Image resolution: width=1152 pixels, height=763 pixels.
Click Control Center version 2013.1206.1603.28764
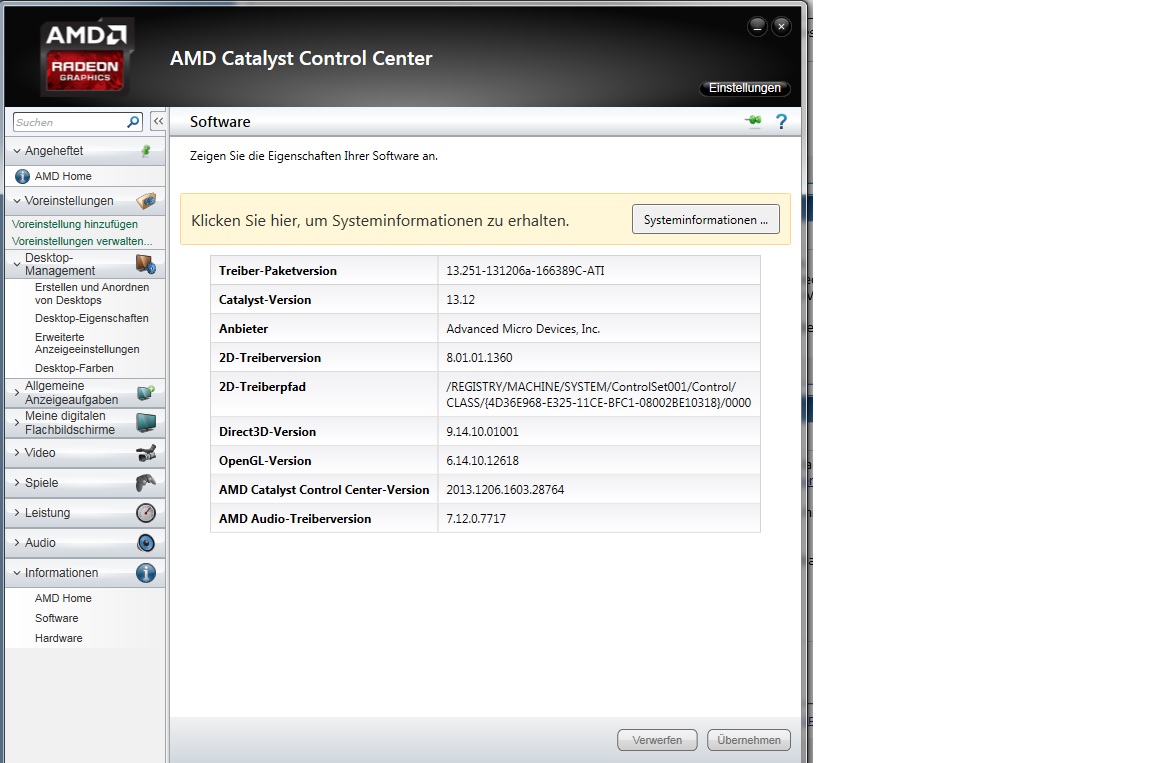coord(505,490)
